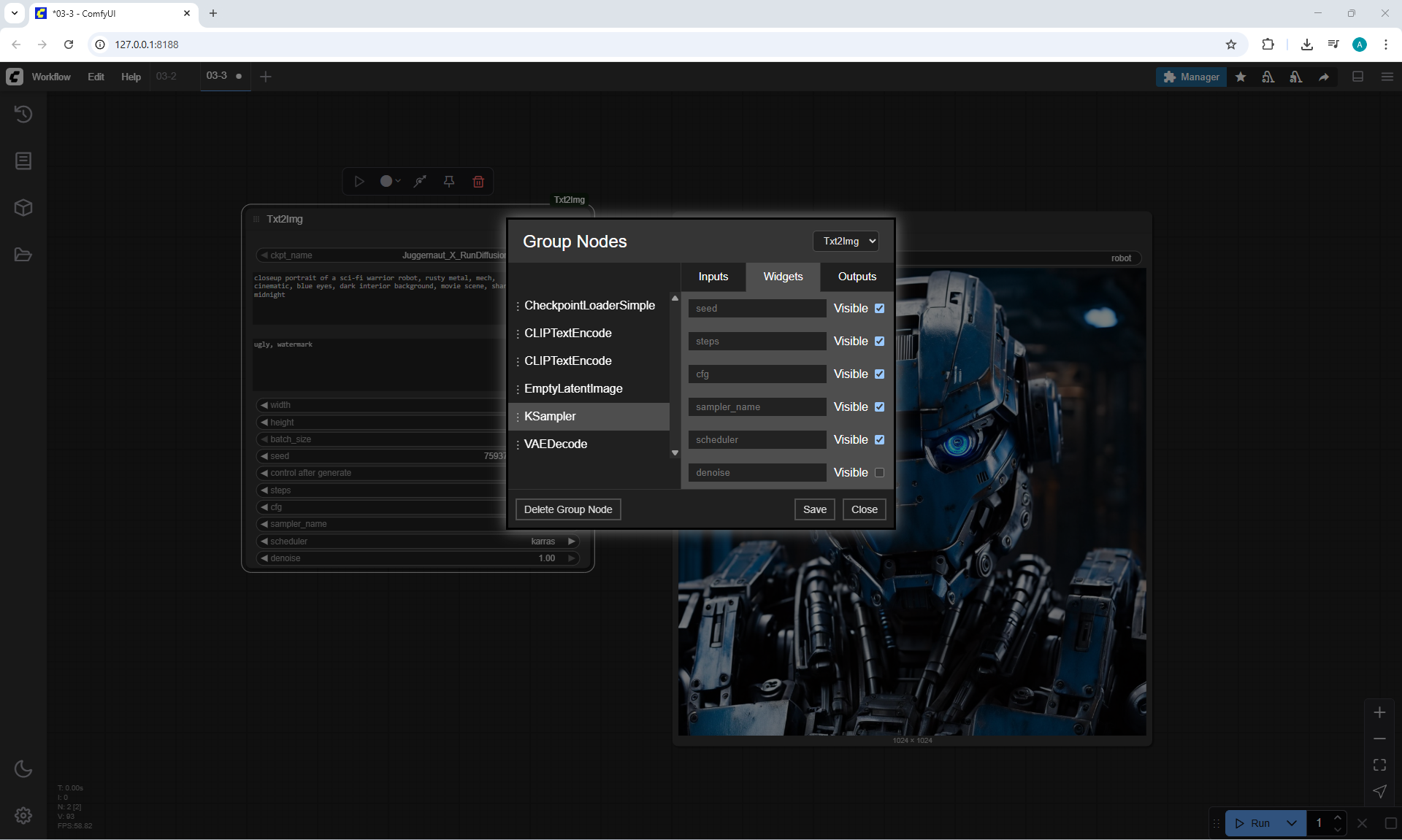Viewport: 1402px width, 840px height.
Task: Click the Save button
Action: pyautogui.click(x=814, y=509)
